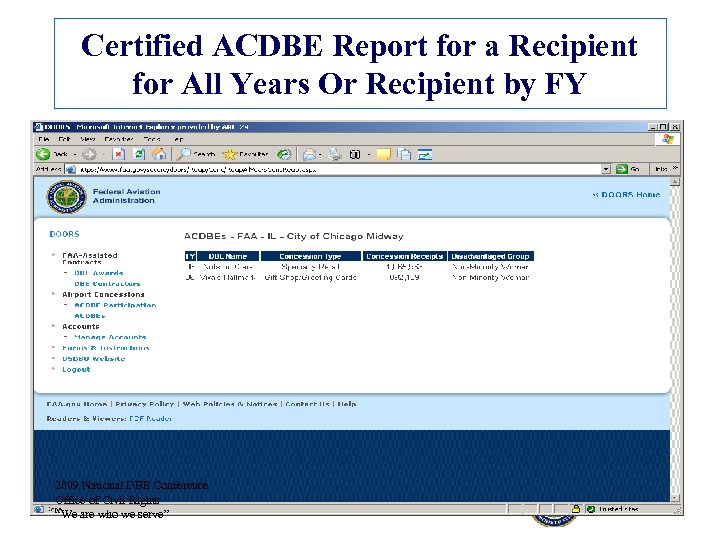Click the browser Back arrow icon
Viewport: 720px width, 540px height.
(x=43, y=154)
